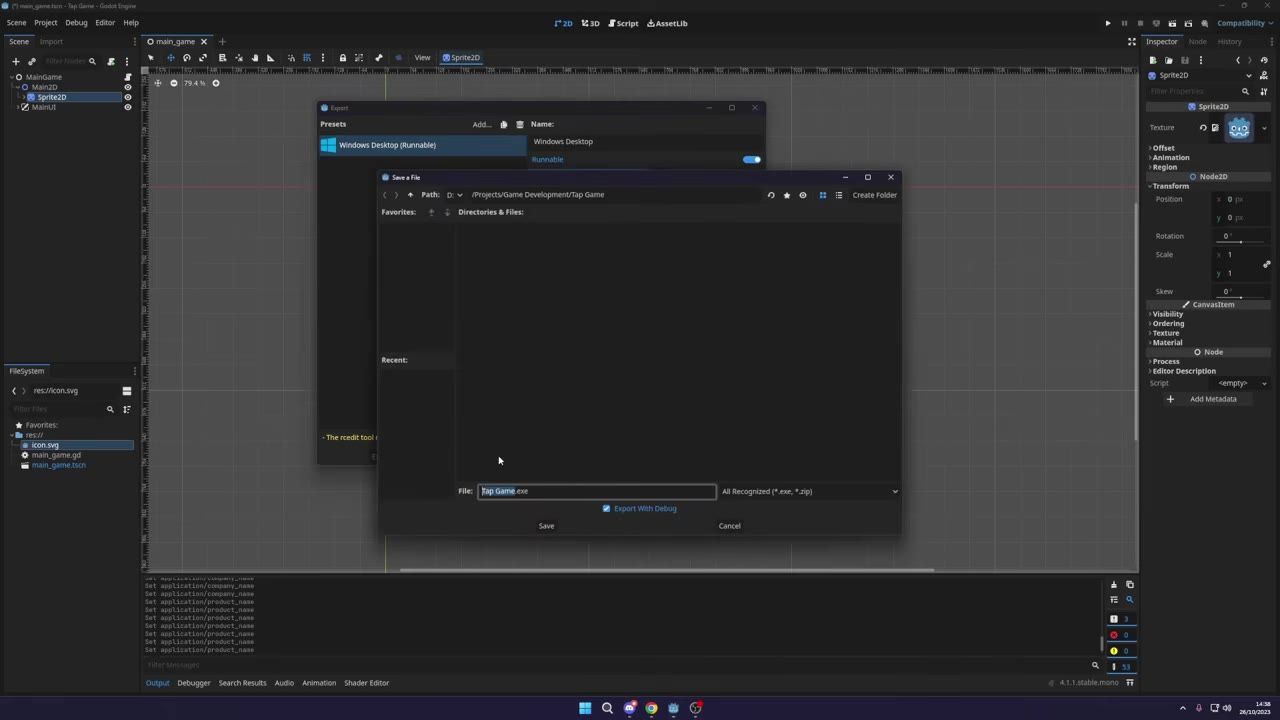
Task: Open the Debug menu
Action: click(76, 23)
